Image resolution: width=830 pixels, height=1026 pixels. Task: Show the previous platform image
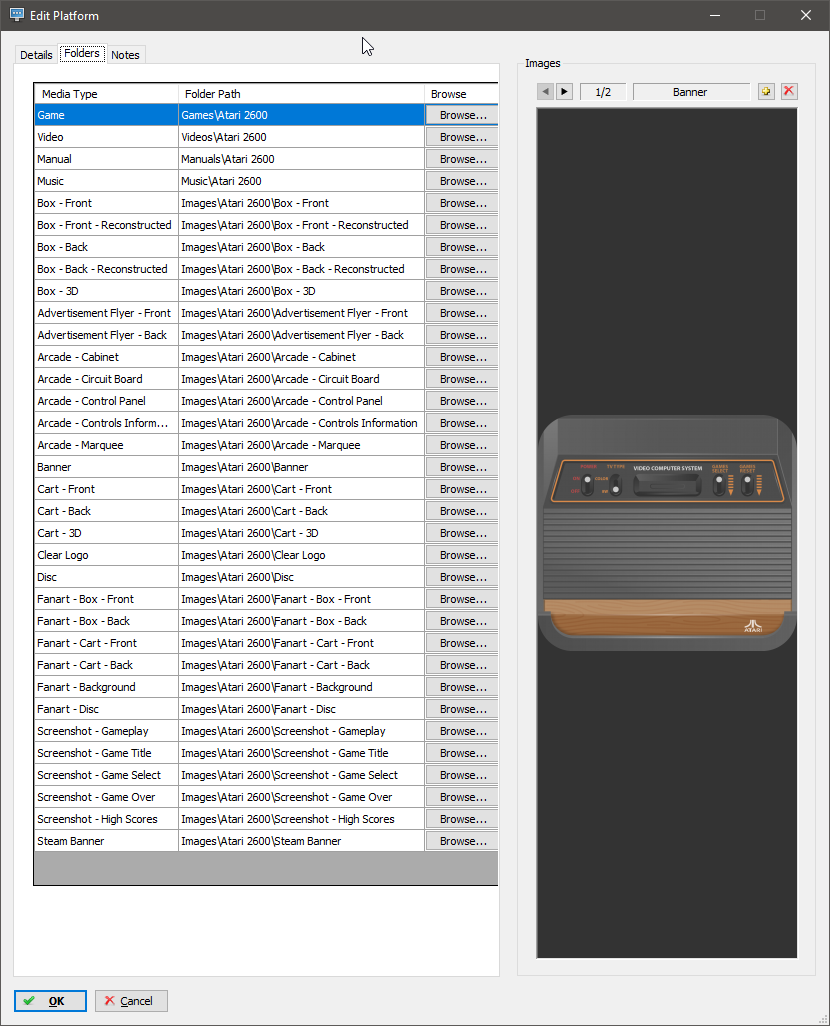545,92
